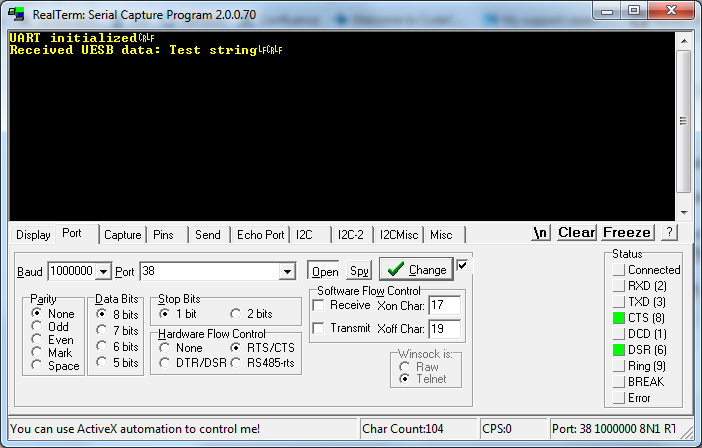
Task: Click the black terminal output area
Action: coord(342,126)
